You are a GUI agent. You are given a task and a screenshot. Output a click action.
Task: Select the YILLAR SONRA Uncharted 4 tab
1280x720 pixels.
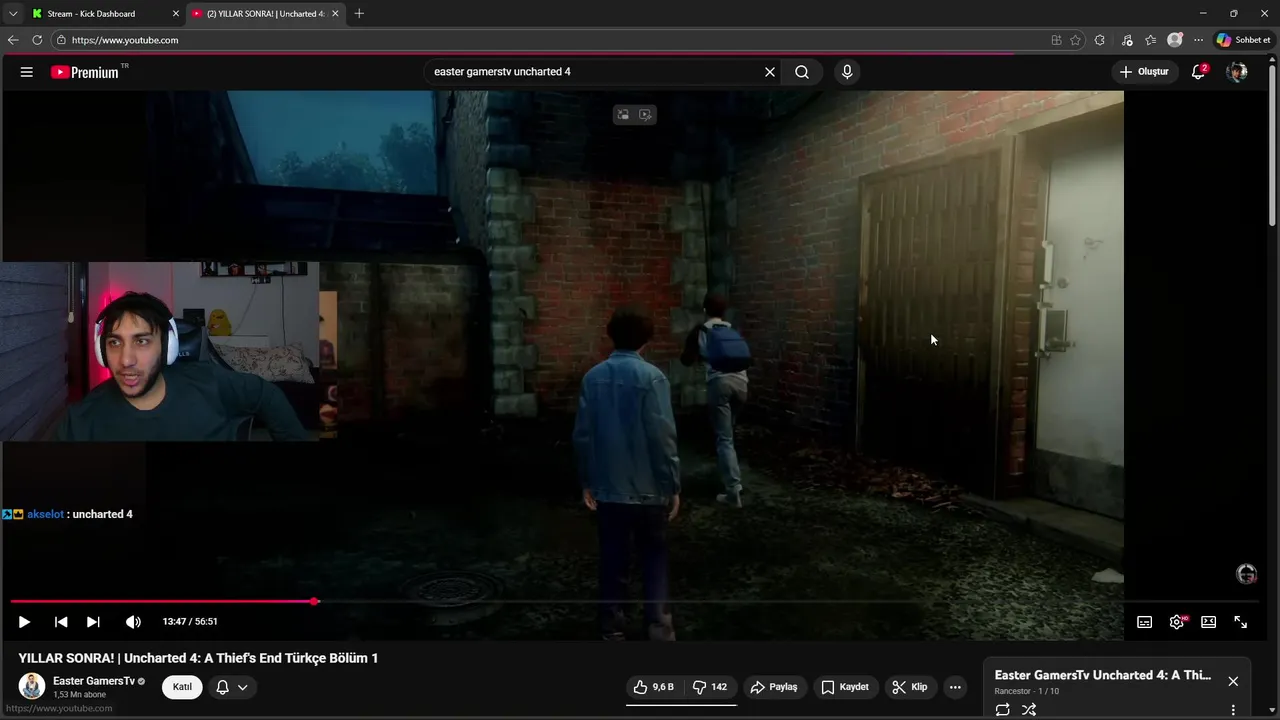pos(265,14)
